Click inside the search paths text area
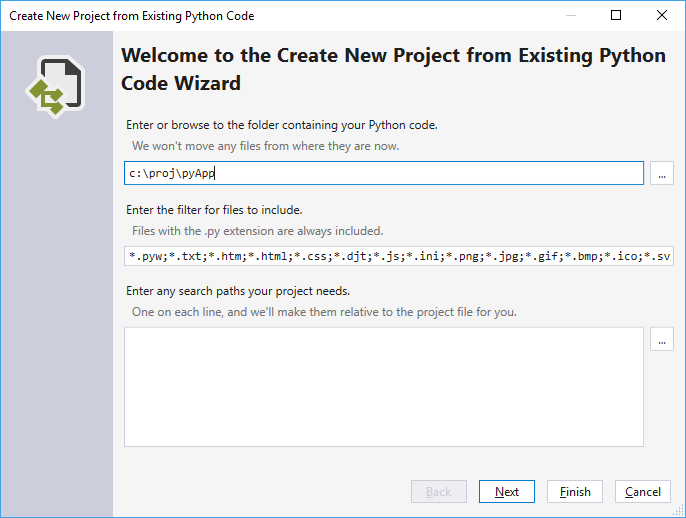 [383, 386]
